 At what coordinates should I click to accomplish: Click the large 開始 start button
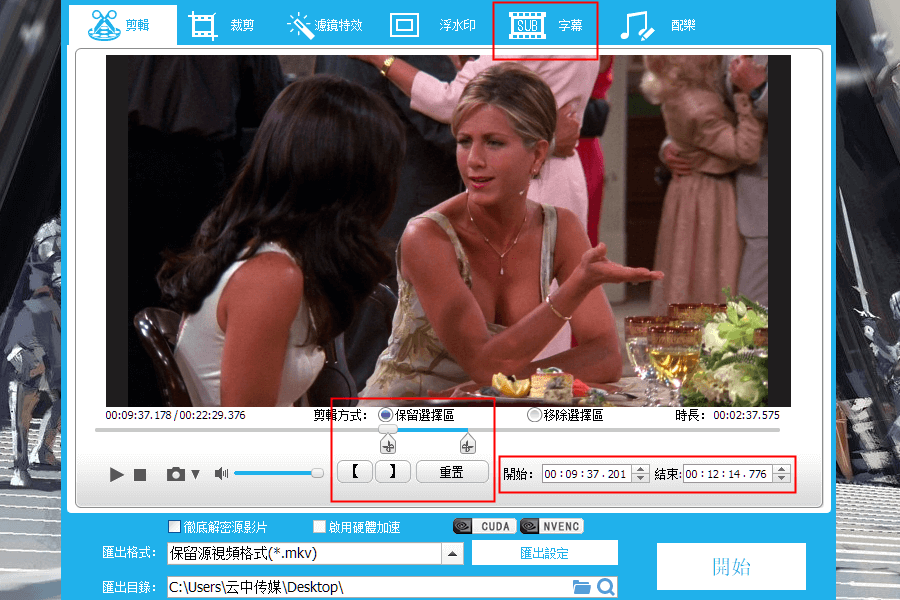731,567
